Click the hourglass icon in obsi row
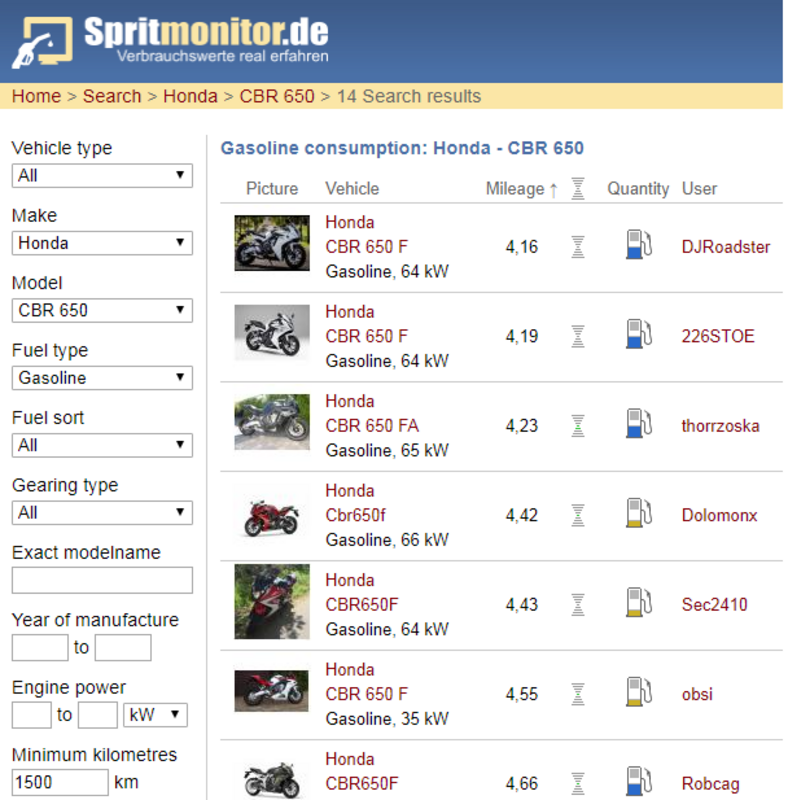The width and height of the screenshot is (788, 800). [x=578, y=694]
